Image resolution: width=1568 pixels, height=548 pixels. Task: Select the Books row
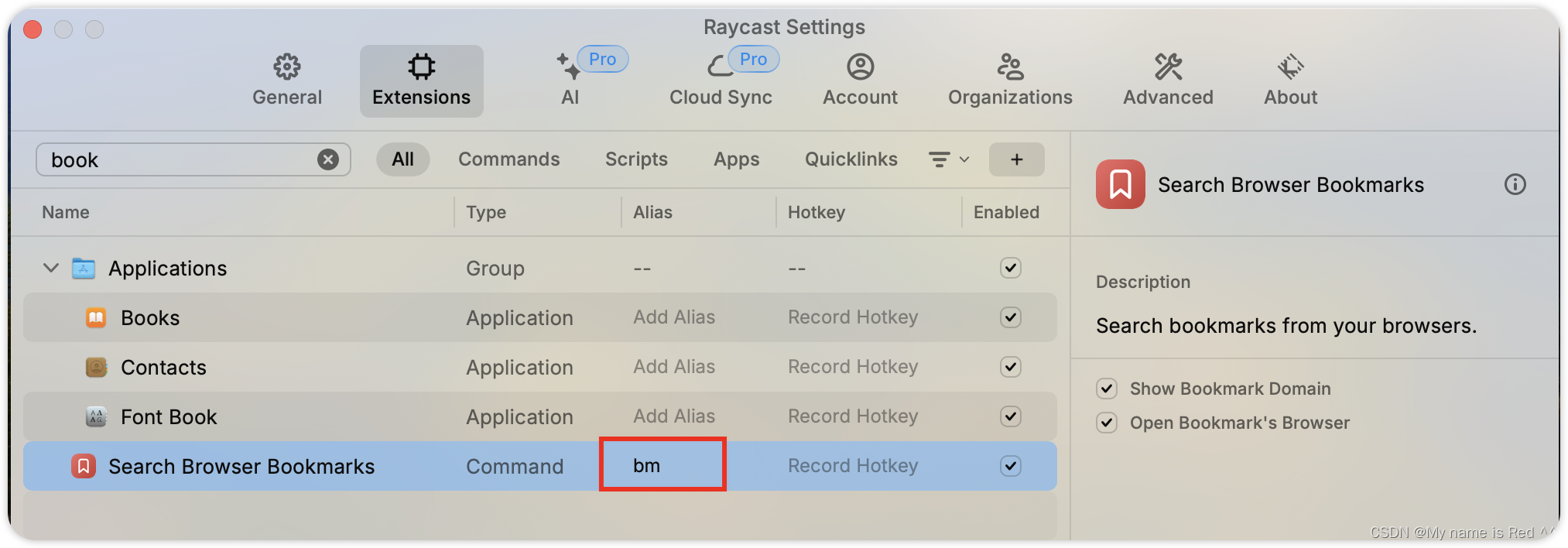point(540,317)
